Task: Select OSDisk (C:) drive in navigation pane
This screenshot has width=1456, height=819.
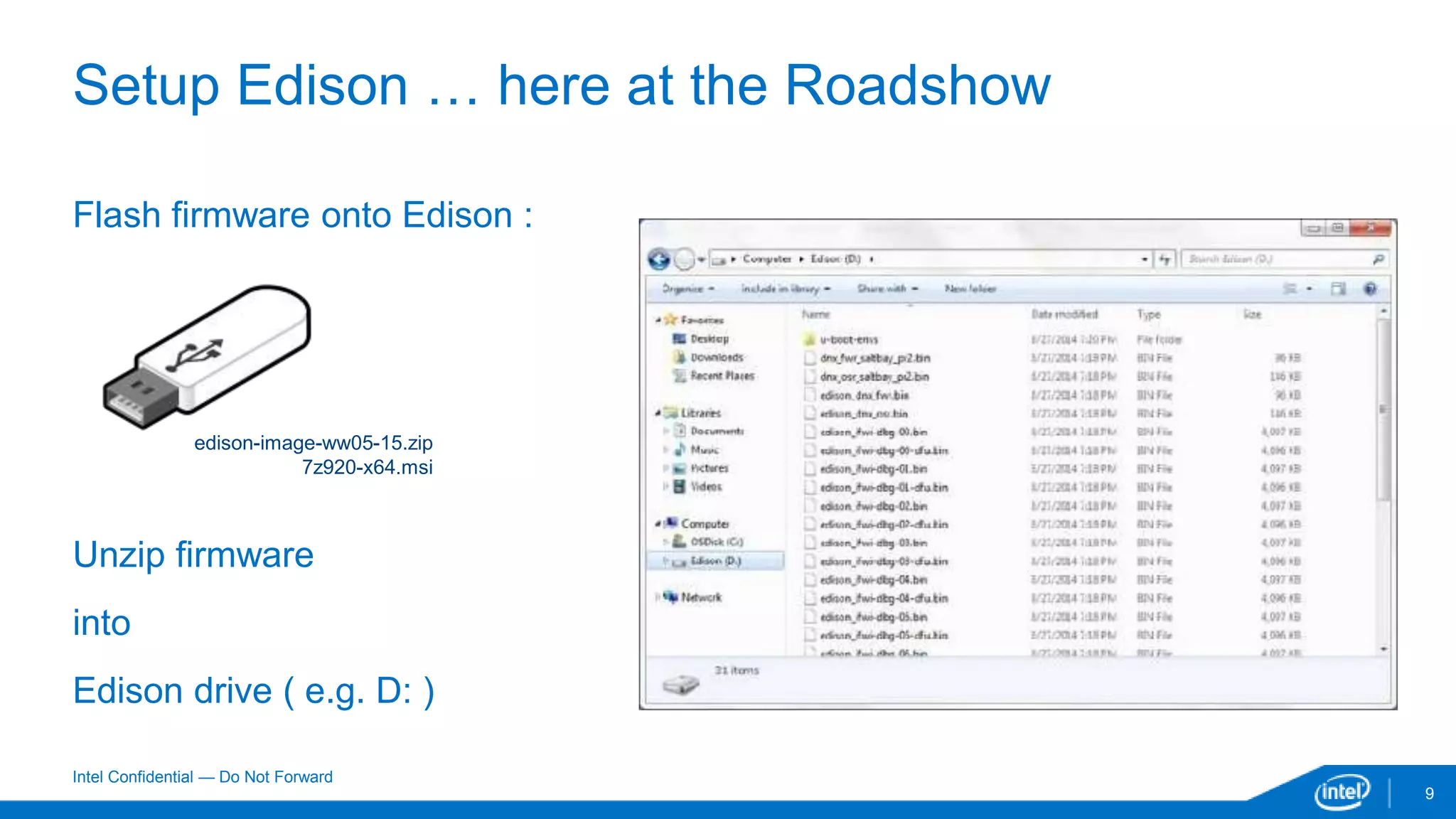Action: click(716, 542)
